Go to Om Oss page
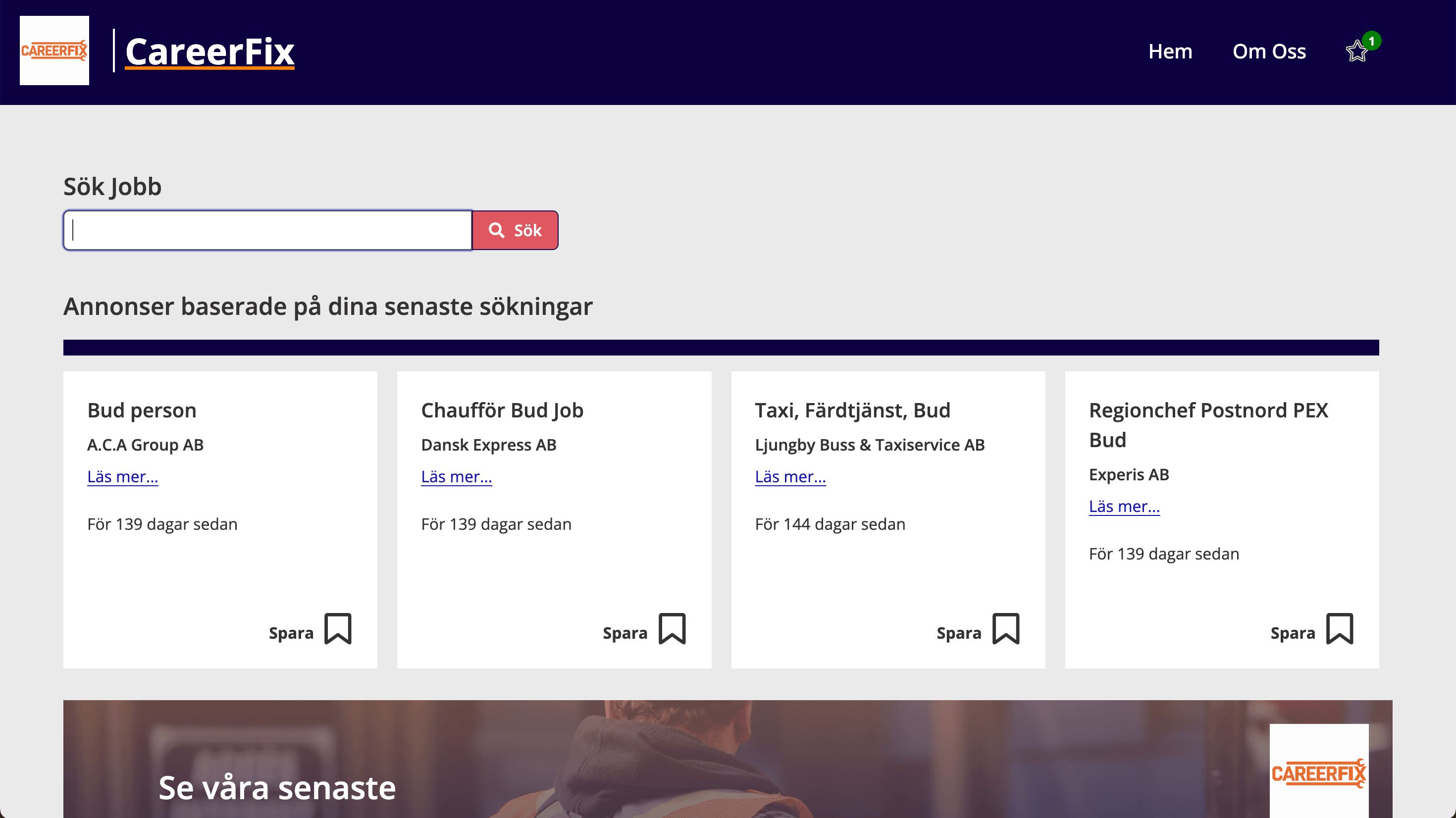1456x818 pixels. pyautogui.click(x=1269, y=51)
